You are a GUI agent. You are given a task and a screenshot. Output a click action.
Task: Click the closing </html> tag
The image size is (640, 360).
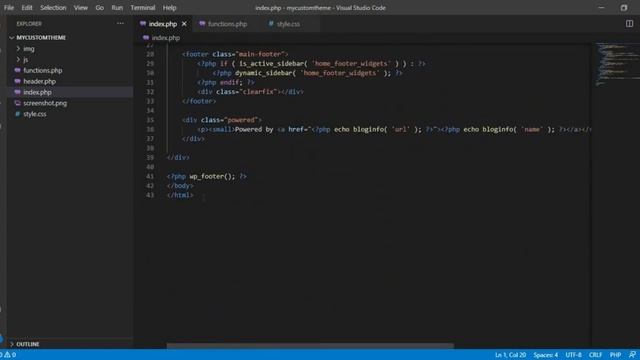click(180, 195)
